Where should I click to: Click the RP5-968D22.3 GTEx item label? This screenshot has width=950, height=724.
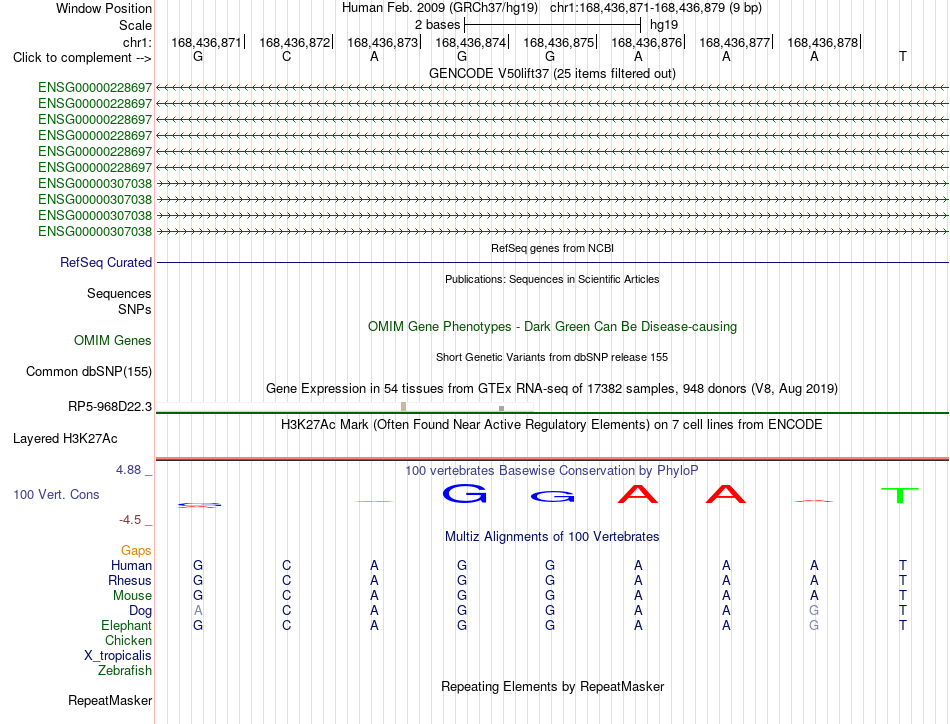[110, 407]
